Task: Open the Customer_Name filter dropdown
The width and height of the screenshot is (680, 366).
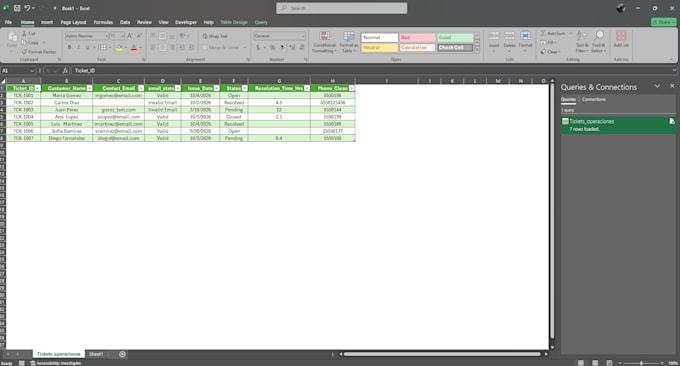Action: [x=89, y=88]
